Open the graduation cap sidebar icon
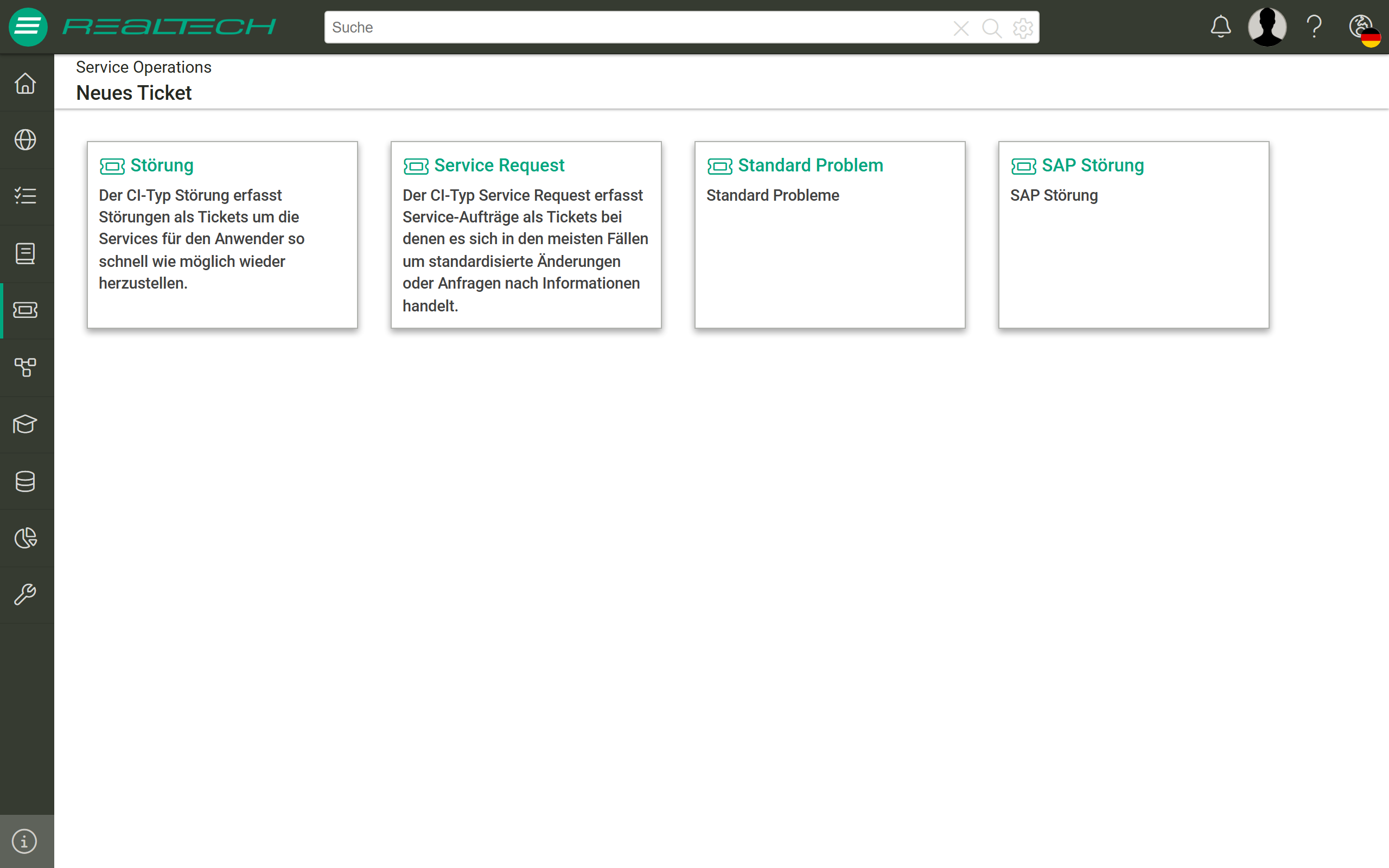This screenshot has height=868, width=1389. point(26,424)
